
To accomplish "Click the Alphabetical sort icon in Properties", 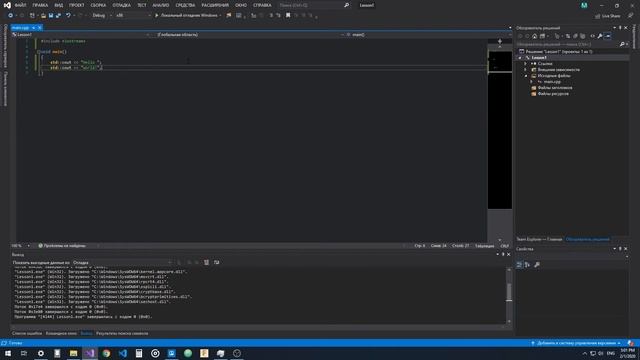I will [527, 265].
